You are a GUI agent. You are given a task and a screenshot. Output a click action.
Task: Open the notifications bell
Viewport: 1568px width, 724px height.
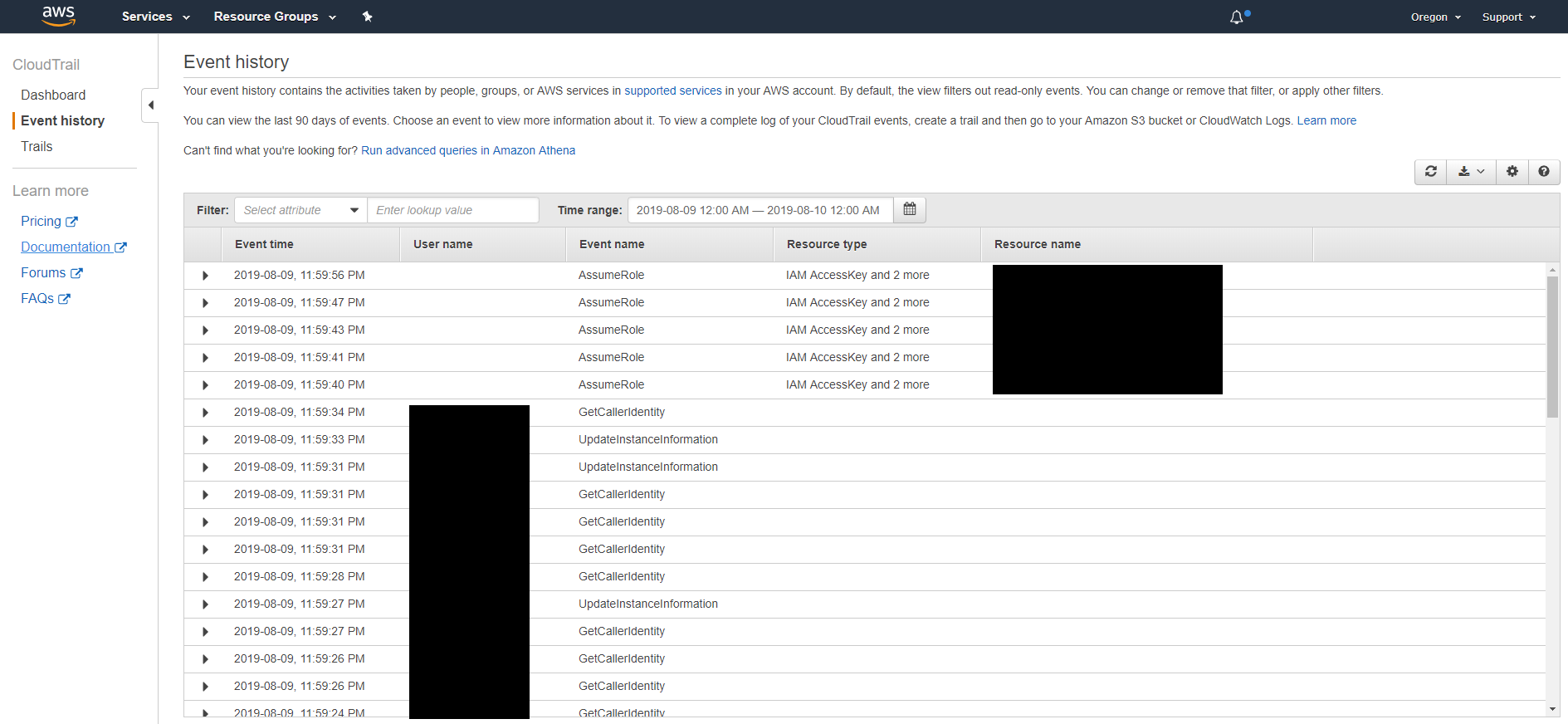[x=1237, y=17]
